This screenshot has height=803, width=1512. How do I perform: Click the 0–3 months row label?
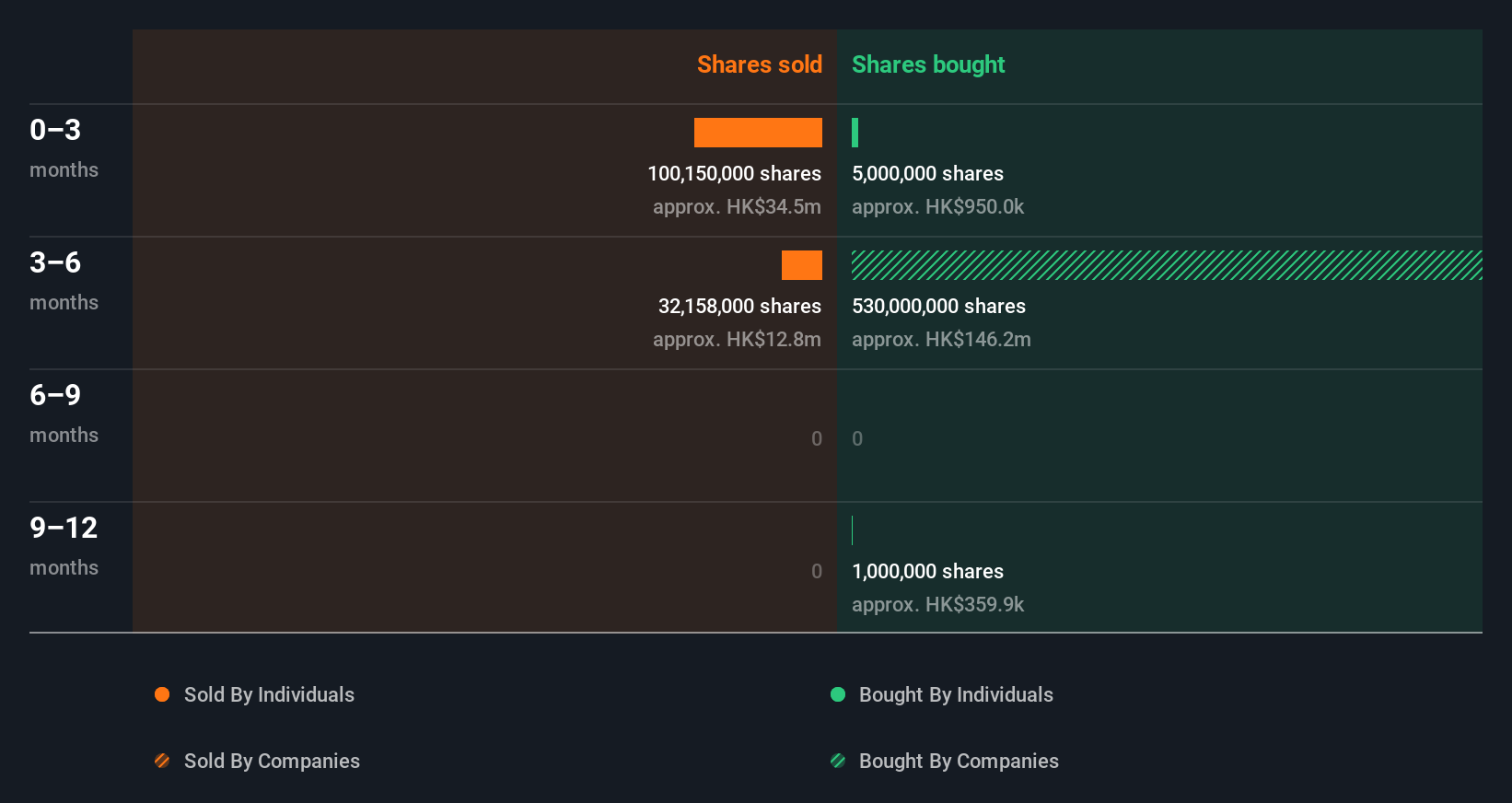coord(64,148)
